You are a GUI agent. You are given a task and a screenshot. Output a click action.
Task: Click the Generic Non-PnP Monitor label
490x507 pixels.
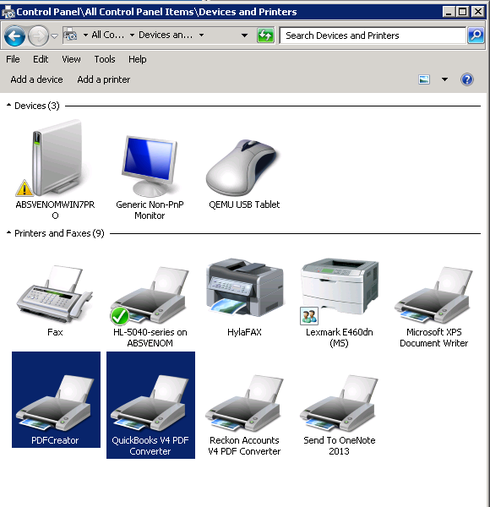(x=150, y=210)
